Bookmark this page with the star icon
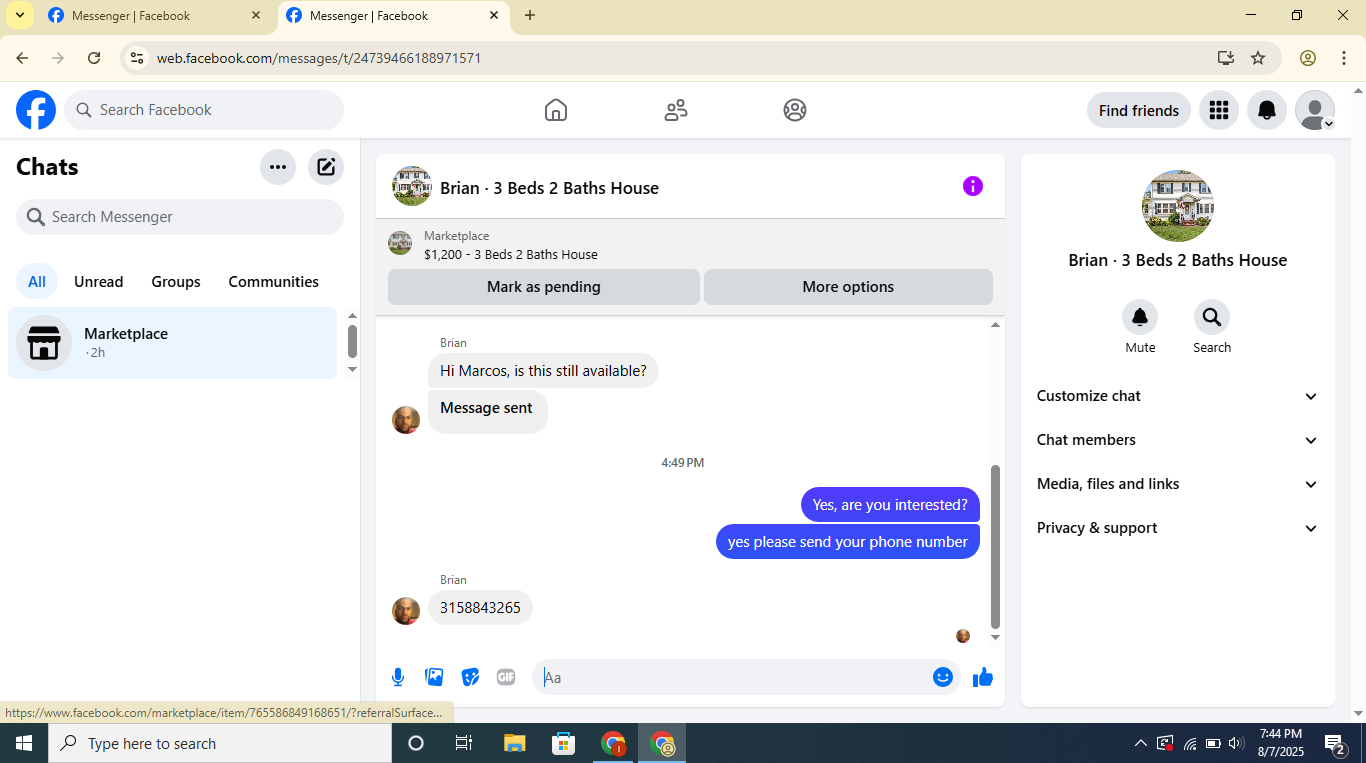 pos(1258,58)
